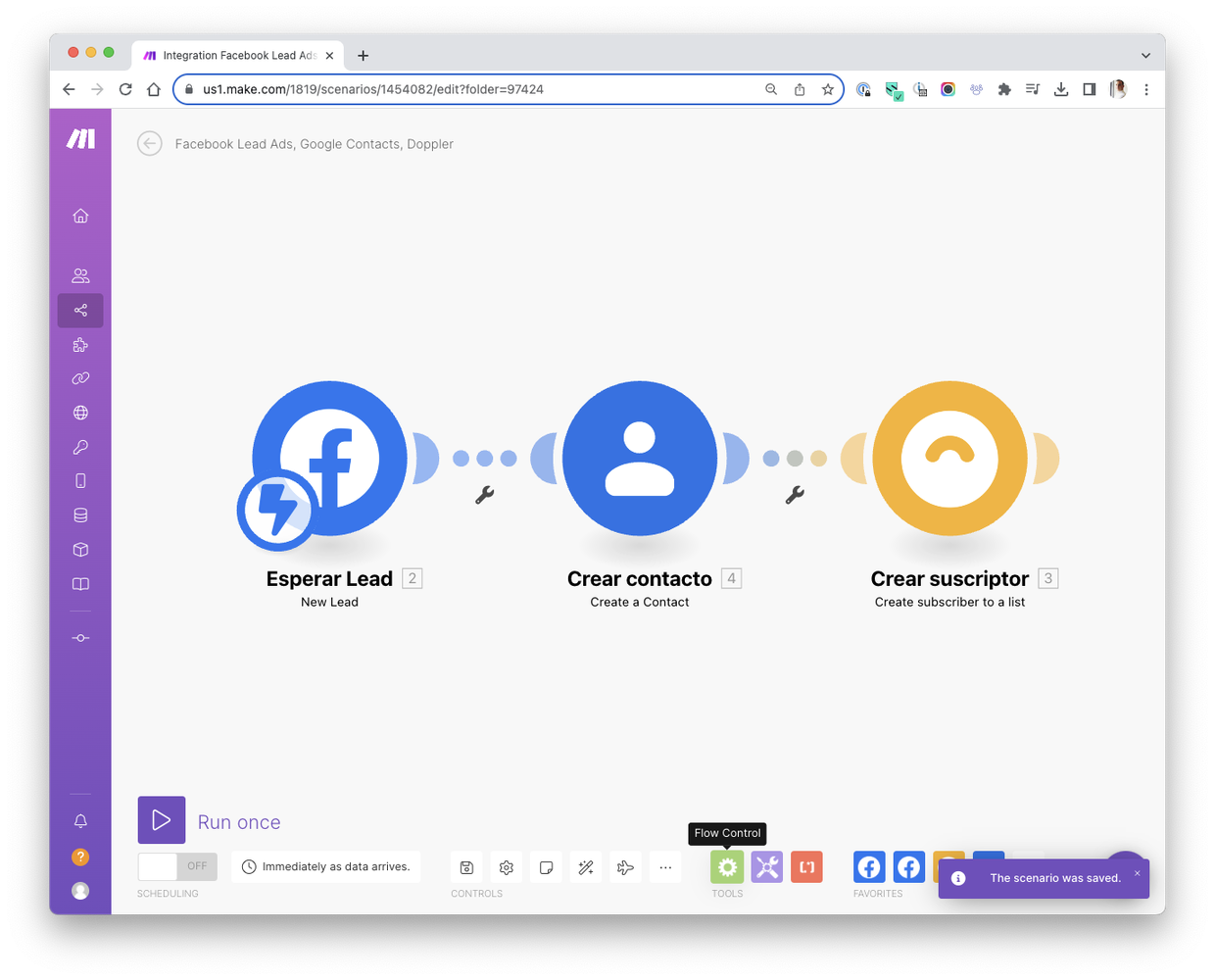Click the Esperar Lead module label
The width and height of the screenshot is (1215, 980).
329,579
